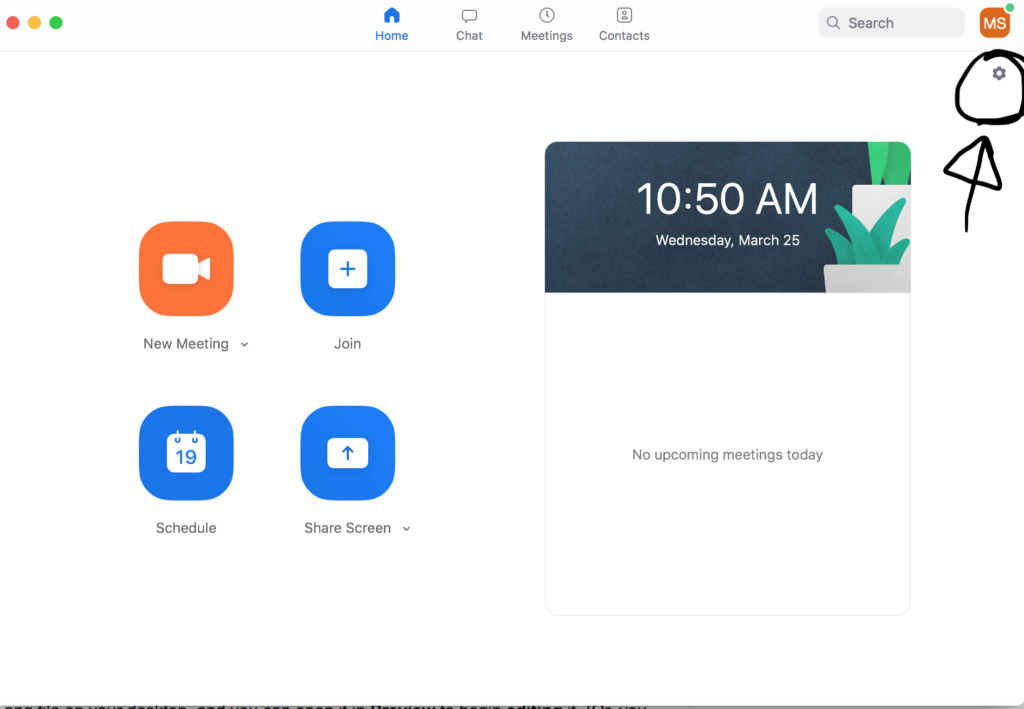Screen dimensions: 1024x709
Task: Start a New Meeting with the orange camera icon
Action: point(186,268)
